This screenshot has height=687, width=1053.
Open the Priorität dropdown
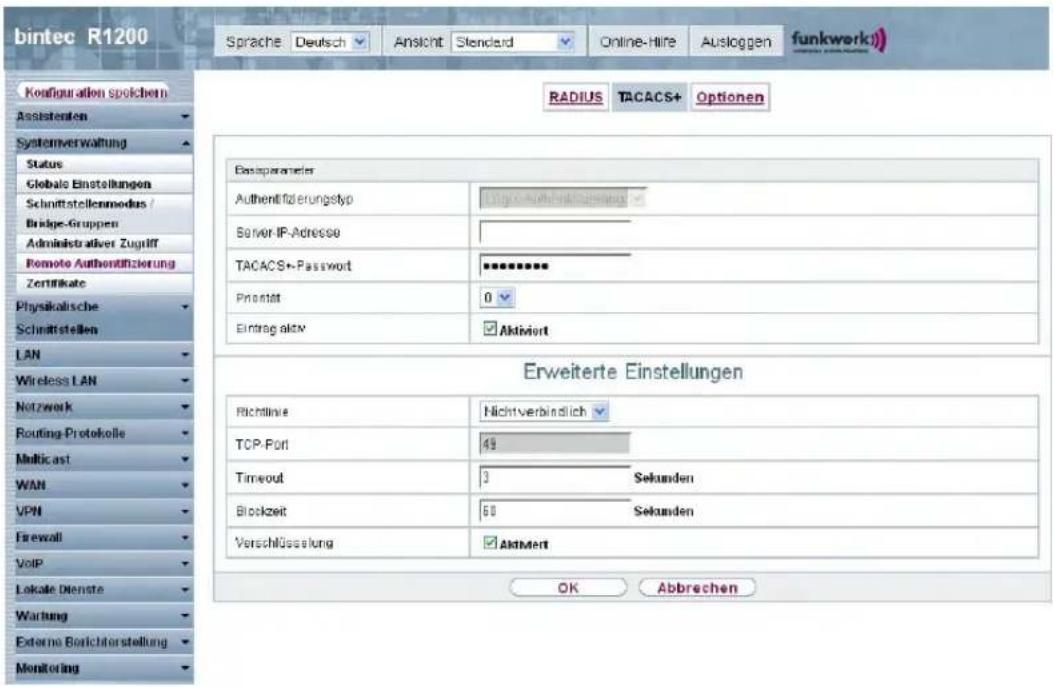(497, 297)
